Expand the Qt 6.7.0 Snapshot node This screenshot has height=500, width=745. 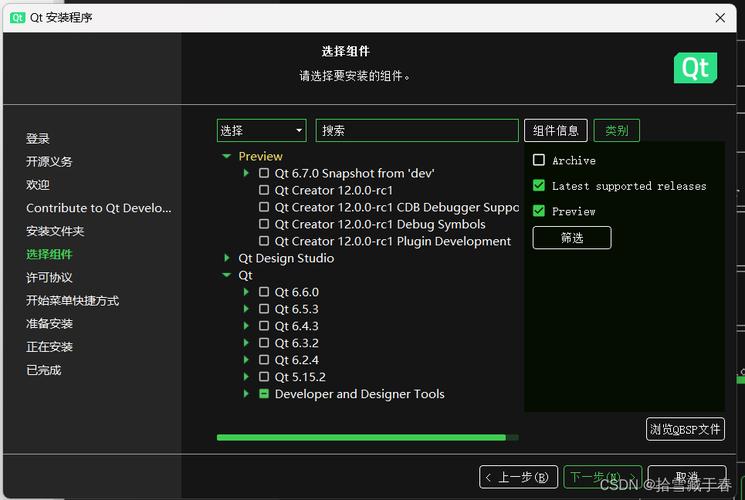coord(246,173)
